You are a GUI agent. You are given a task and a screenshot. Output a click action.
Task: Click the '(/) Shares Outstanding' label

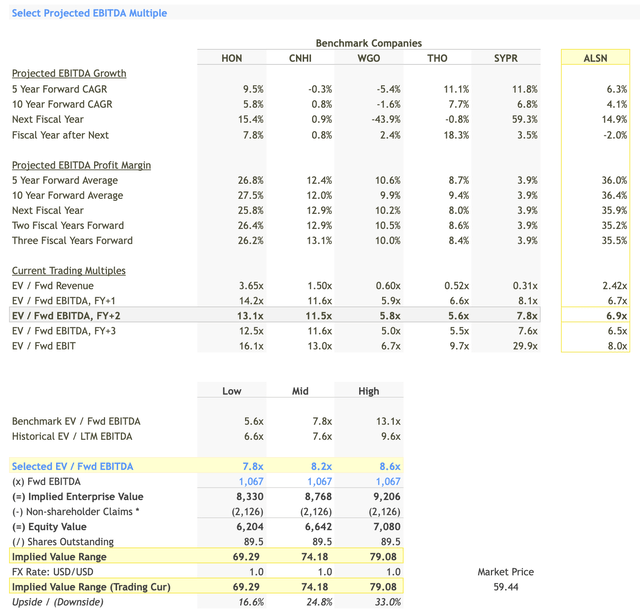click(63, 542)
